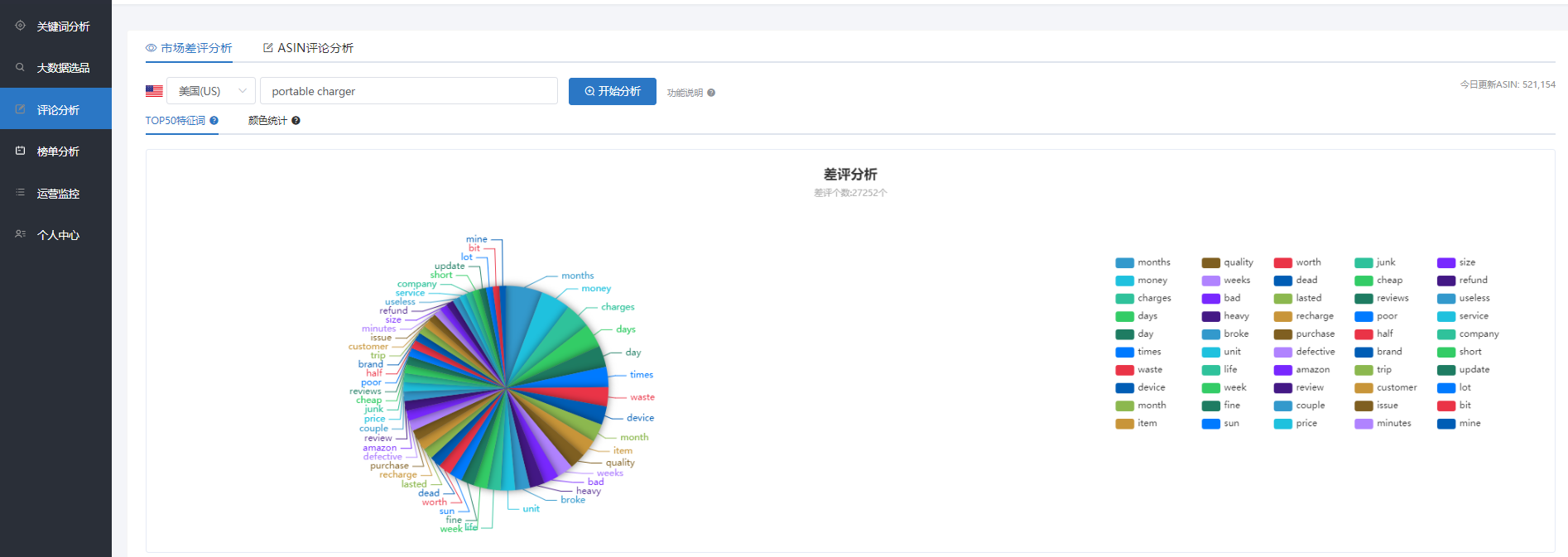1568x557 pixels.
Task: Click the eye icon beside 市场差评分析
Action: pyautogui.click(x=152, y=48)
